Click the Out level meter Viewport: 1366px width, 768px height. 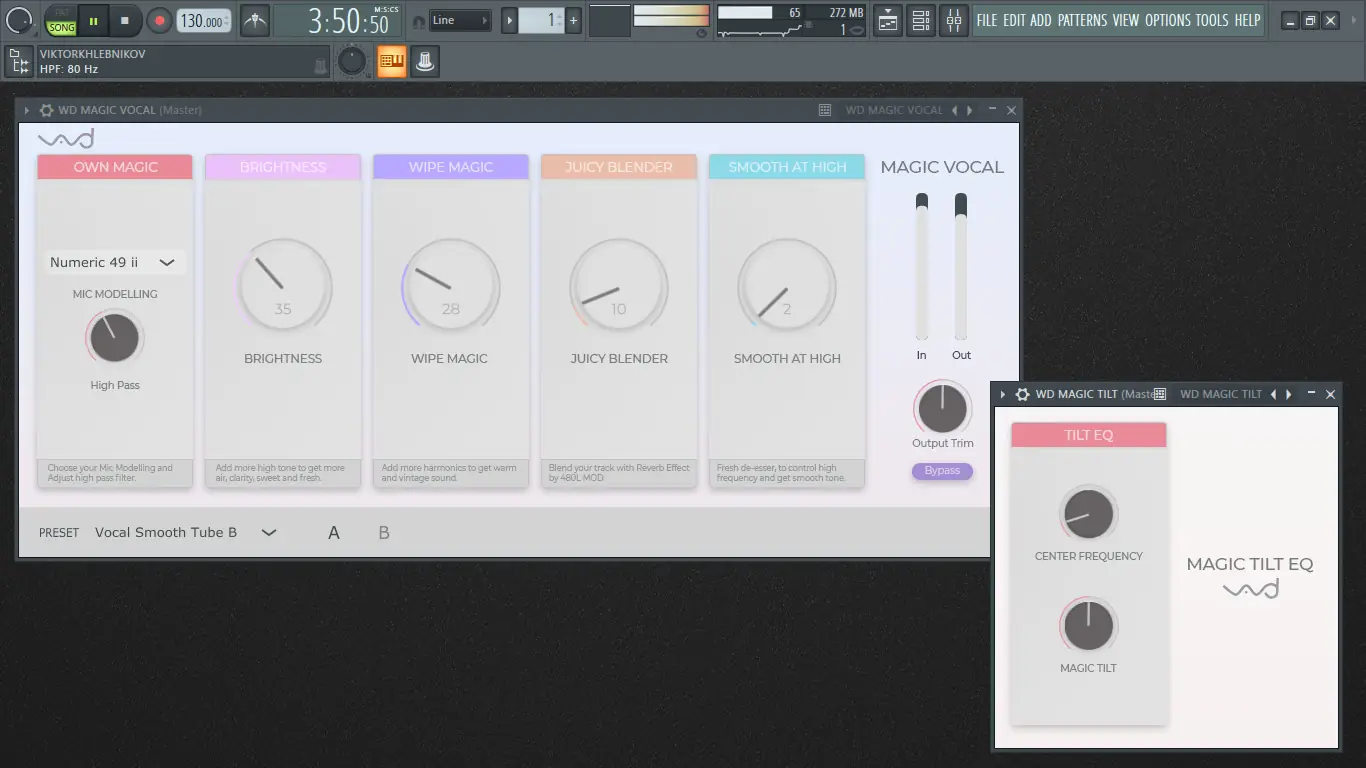pos(961,267)
